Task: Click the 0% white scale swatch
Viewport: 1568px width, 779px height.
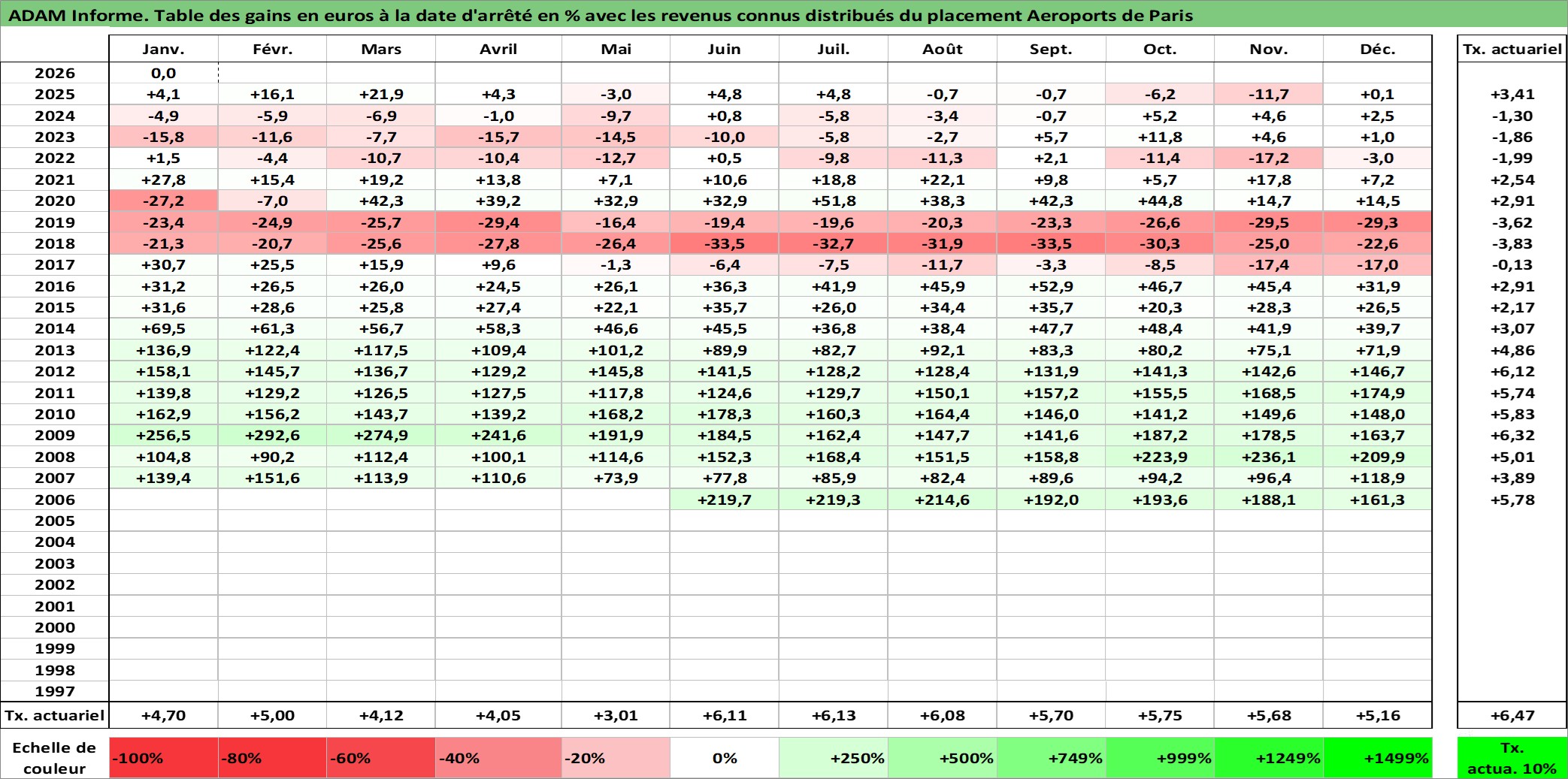Action: 724,758
